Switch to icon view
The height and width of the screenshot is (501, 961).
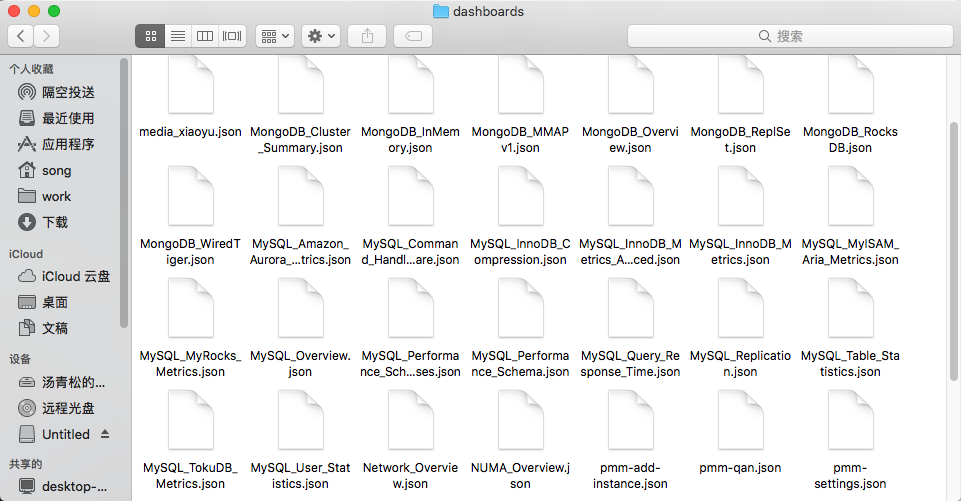tap(151, 36)
